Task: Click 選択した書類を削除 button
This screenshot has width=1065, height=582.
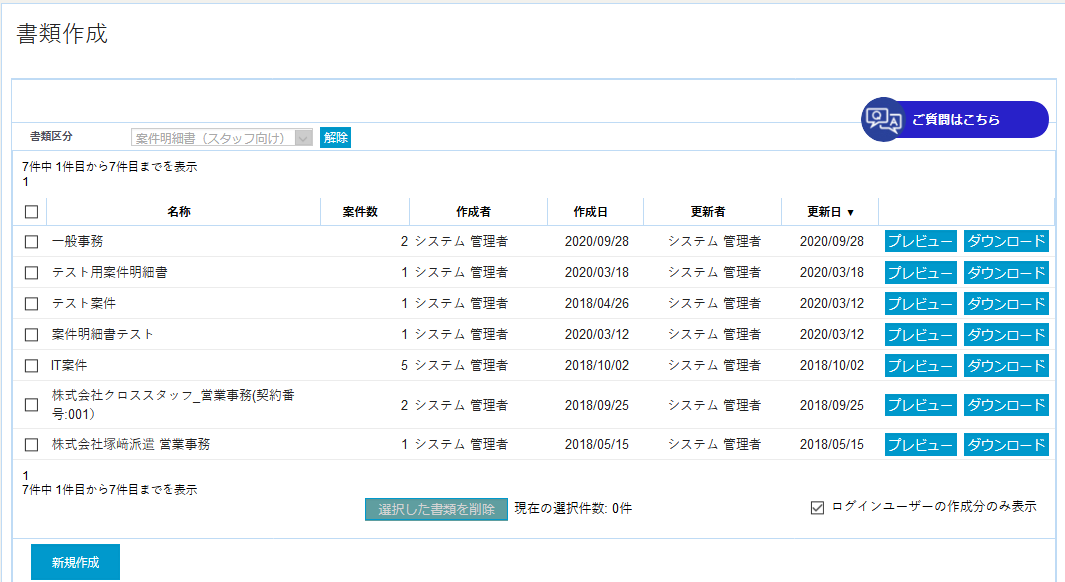Action: coord(436,509)
